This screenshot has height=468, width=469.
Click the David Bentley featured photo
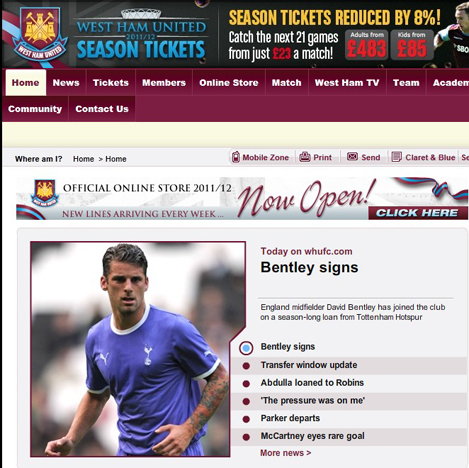(x=138, y=349)
